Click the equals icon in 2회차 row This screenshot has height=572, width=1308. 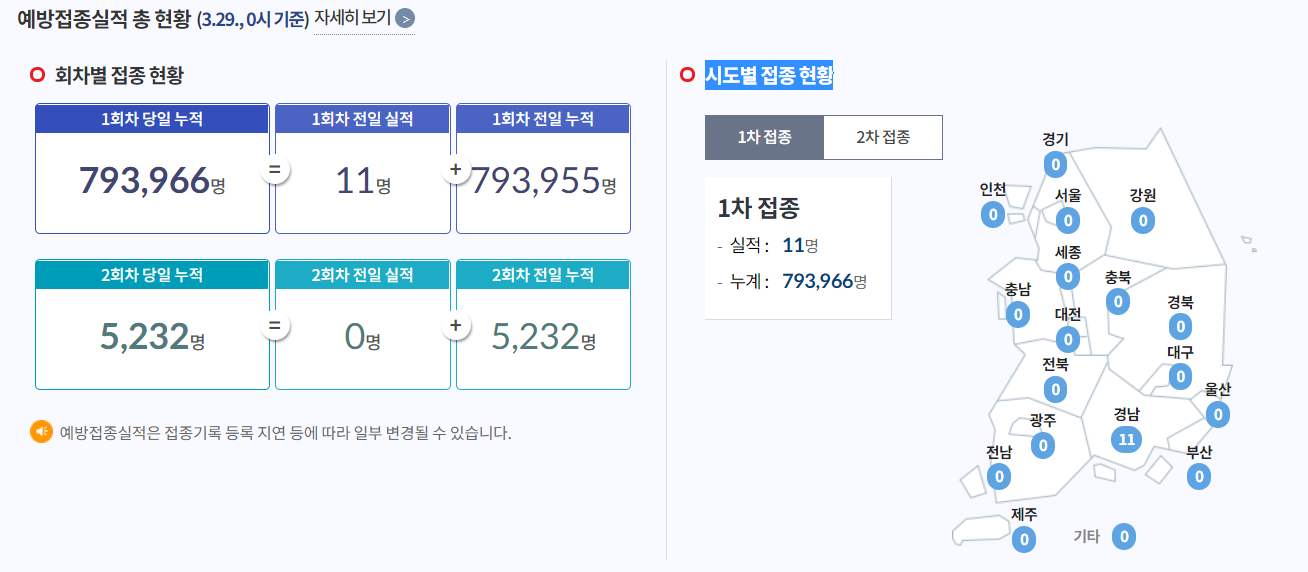274,326
